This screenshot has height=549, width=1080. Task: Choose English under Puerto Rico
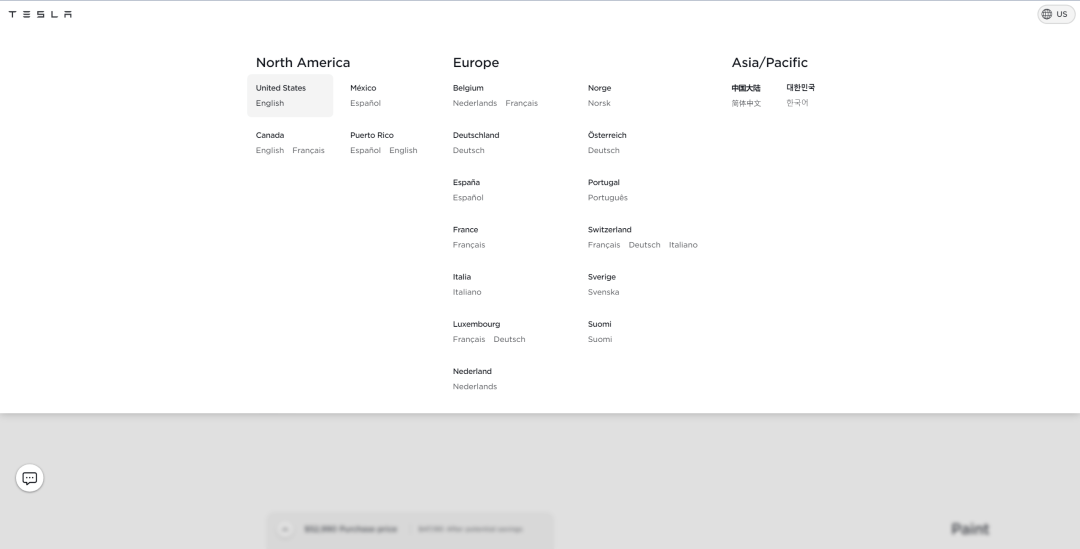pyautogui.click(x=403, y=150)
